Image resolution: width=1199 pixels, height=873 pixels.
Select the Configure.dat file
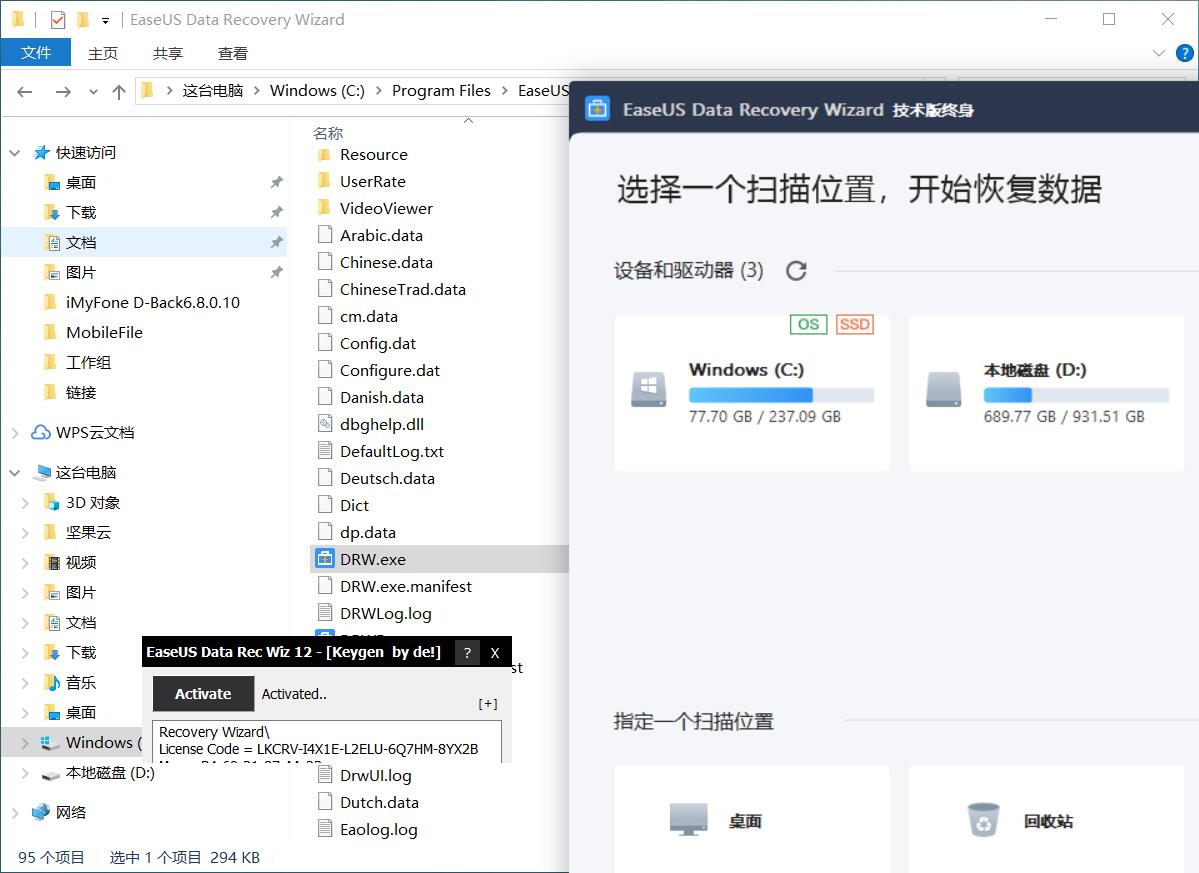tap(390, 371)
